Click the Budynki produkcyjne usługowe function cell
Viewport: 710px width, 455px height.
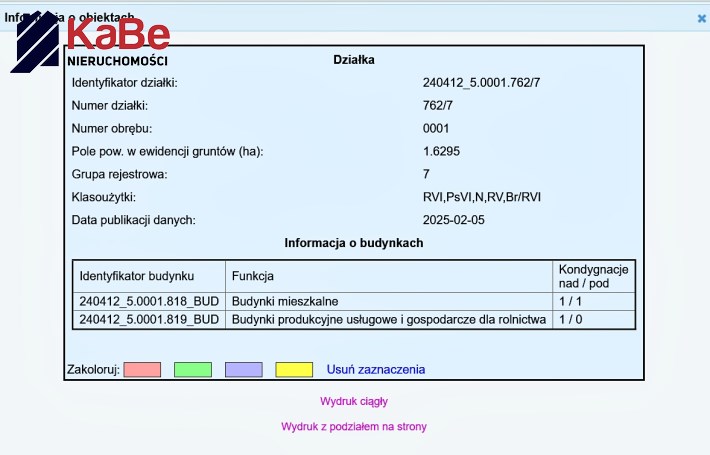point(389,320)
